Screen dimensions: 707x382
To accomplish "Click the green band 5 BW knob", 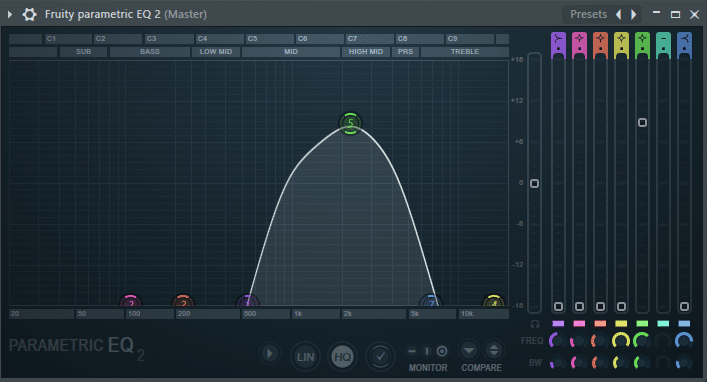I will (x=642, y=363).
